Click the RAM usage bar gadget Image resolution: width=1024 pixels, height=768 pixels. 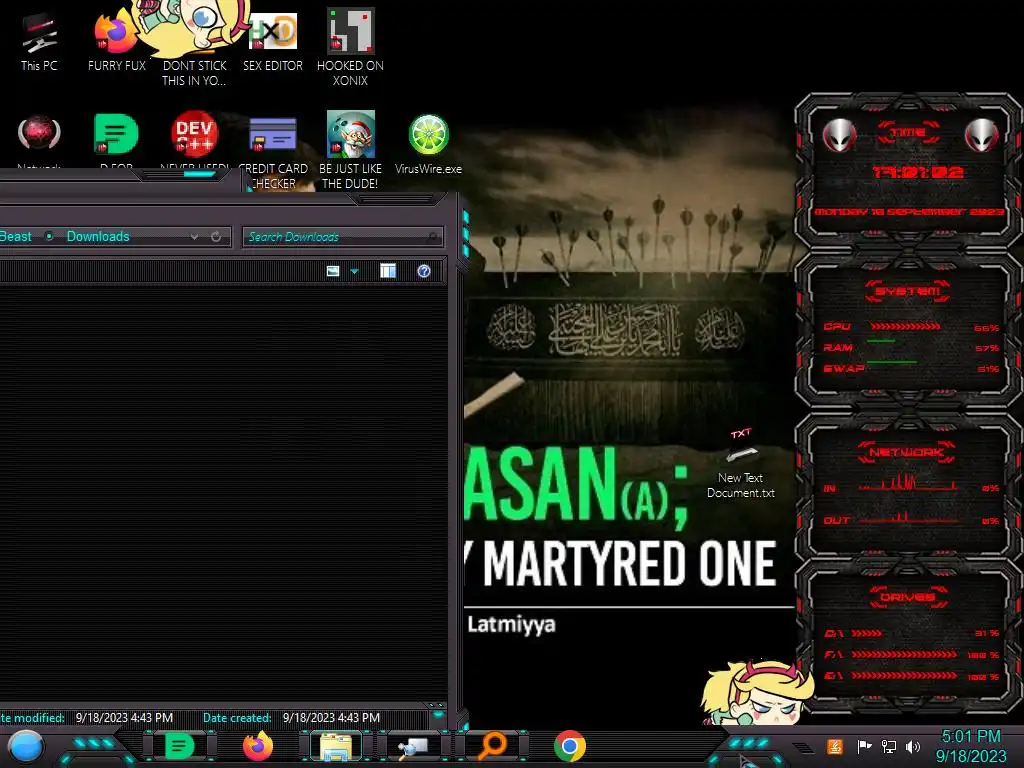(881, 341)
